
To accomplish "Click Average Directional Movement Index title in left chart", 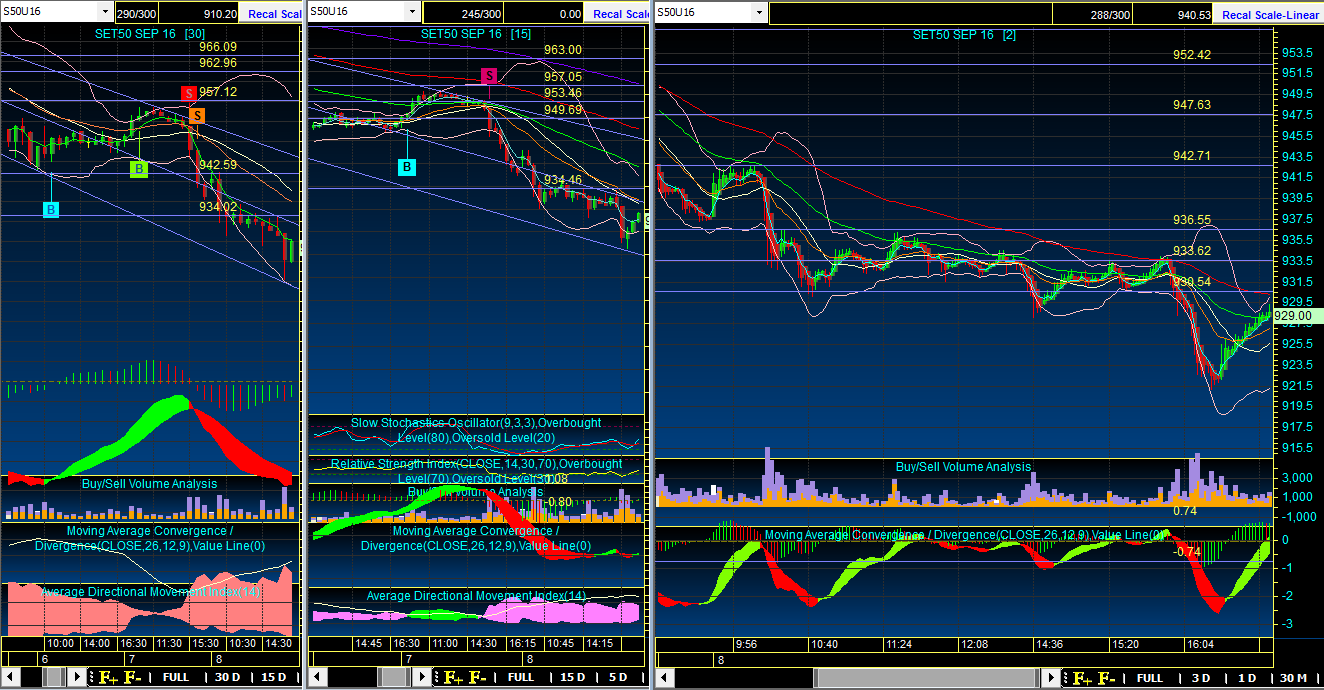I will (151, 592).
